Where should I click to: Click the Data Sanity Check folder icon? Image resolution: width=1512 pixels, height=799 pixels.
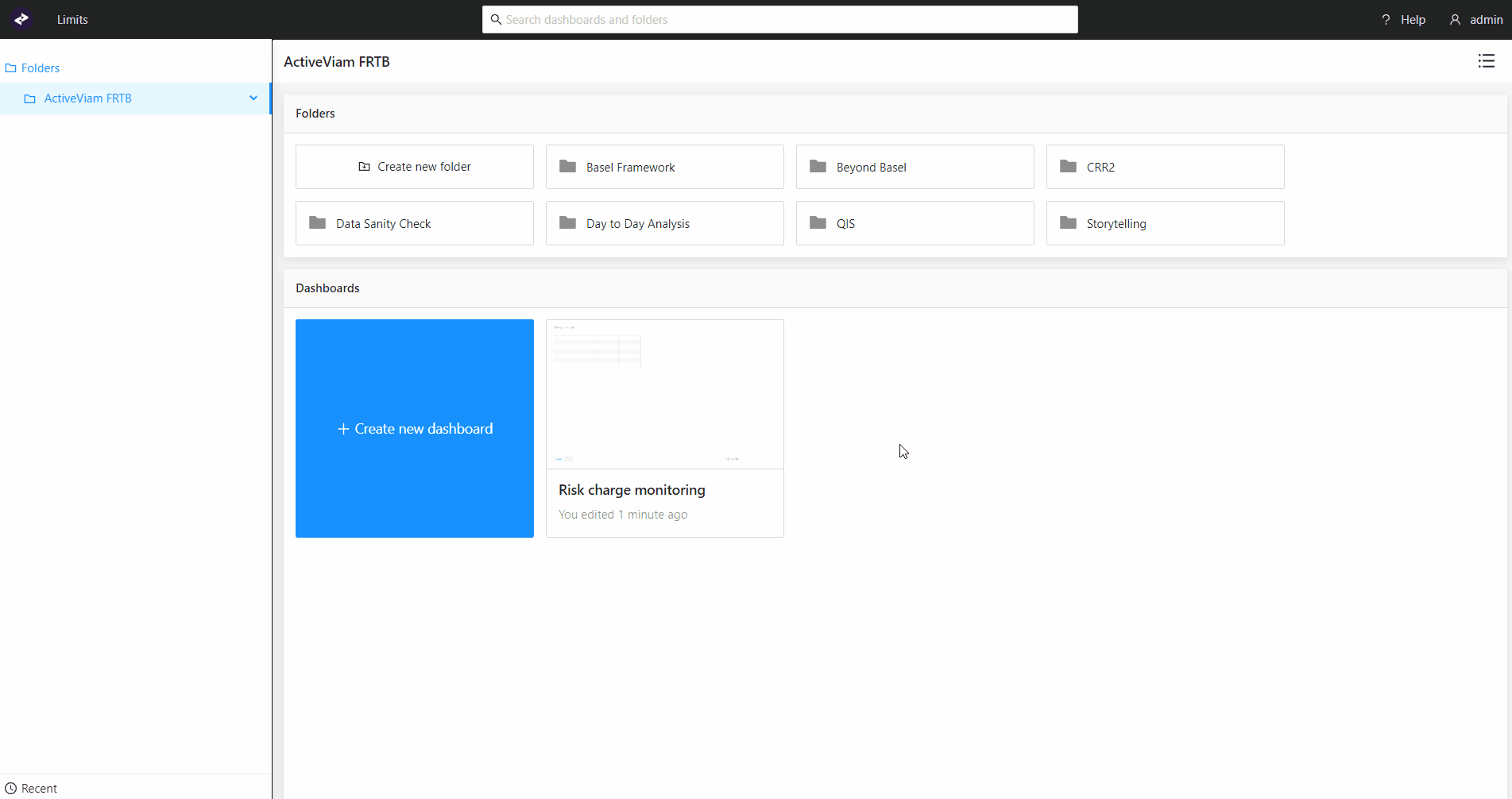pyautogui.click(x=317, y=222)
